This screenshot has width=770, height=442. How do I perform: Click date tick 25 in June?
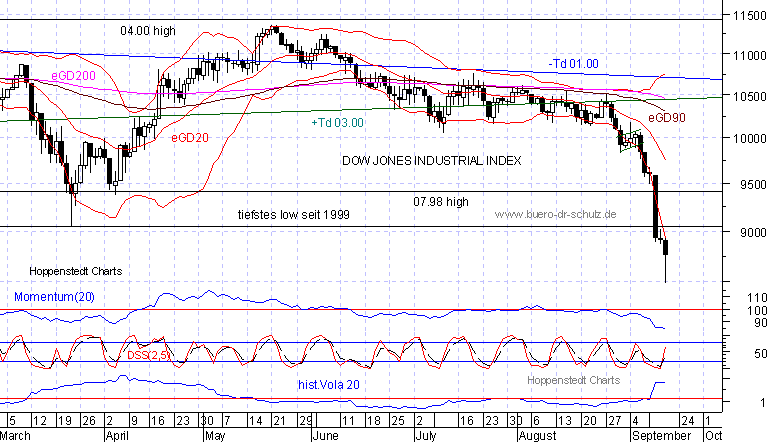[x=397, y=421]
